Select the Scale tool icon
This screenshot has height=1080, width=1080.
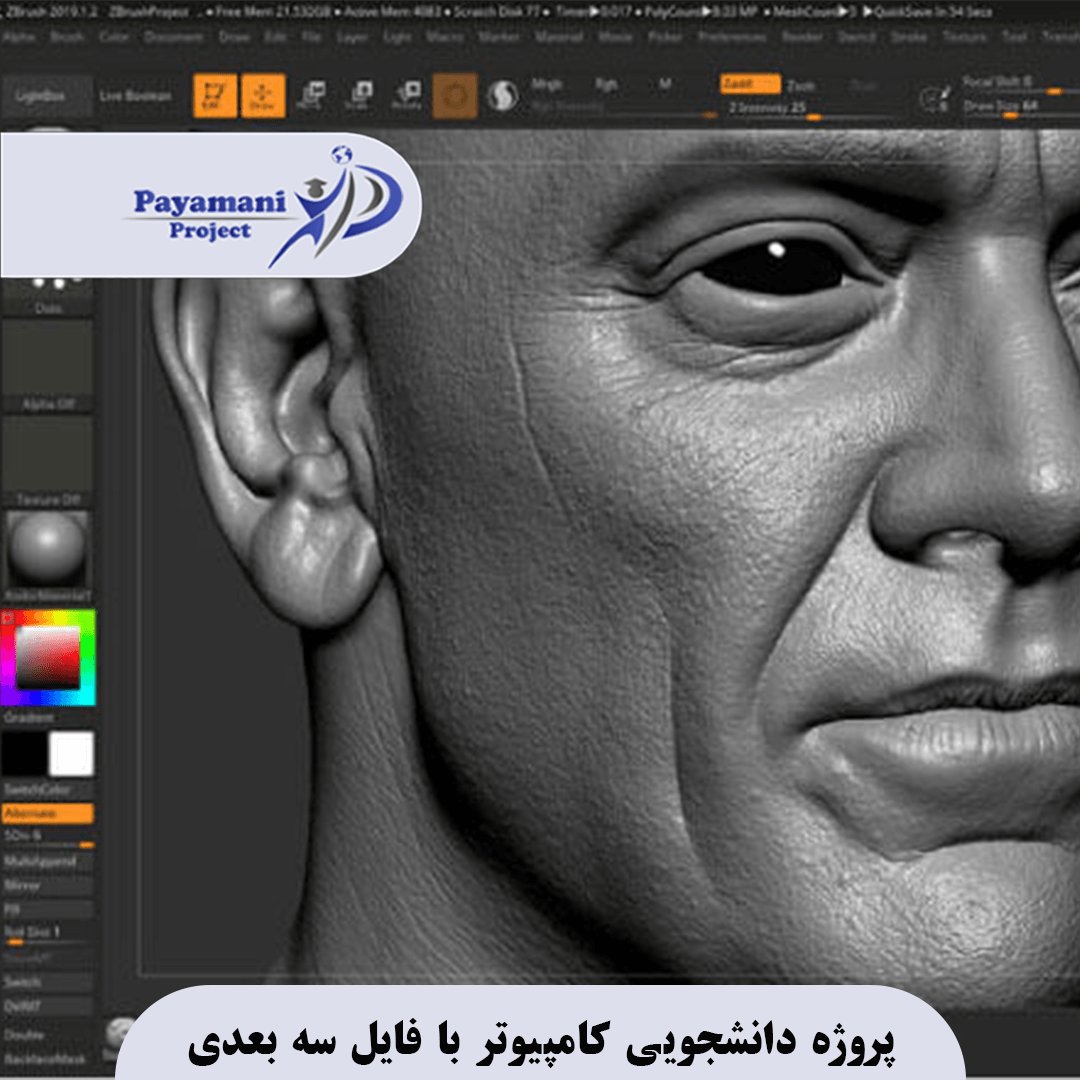[x=358, y=96]
